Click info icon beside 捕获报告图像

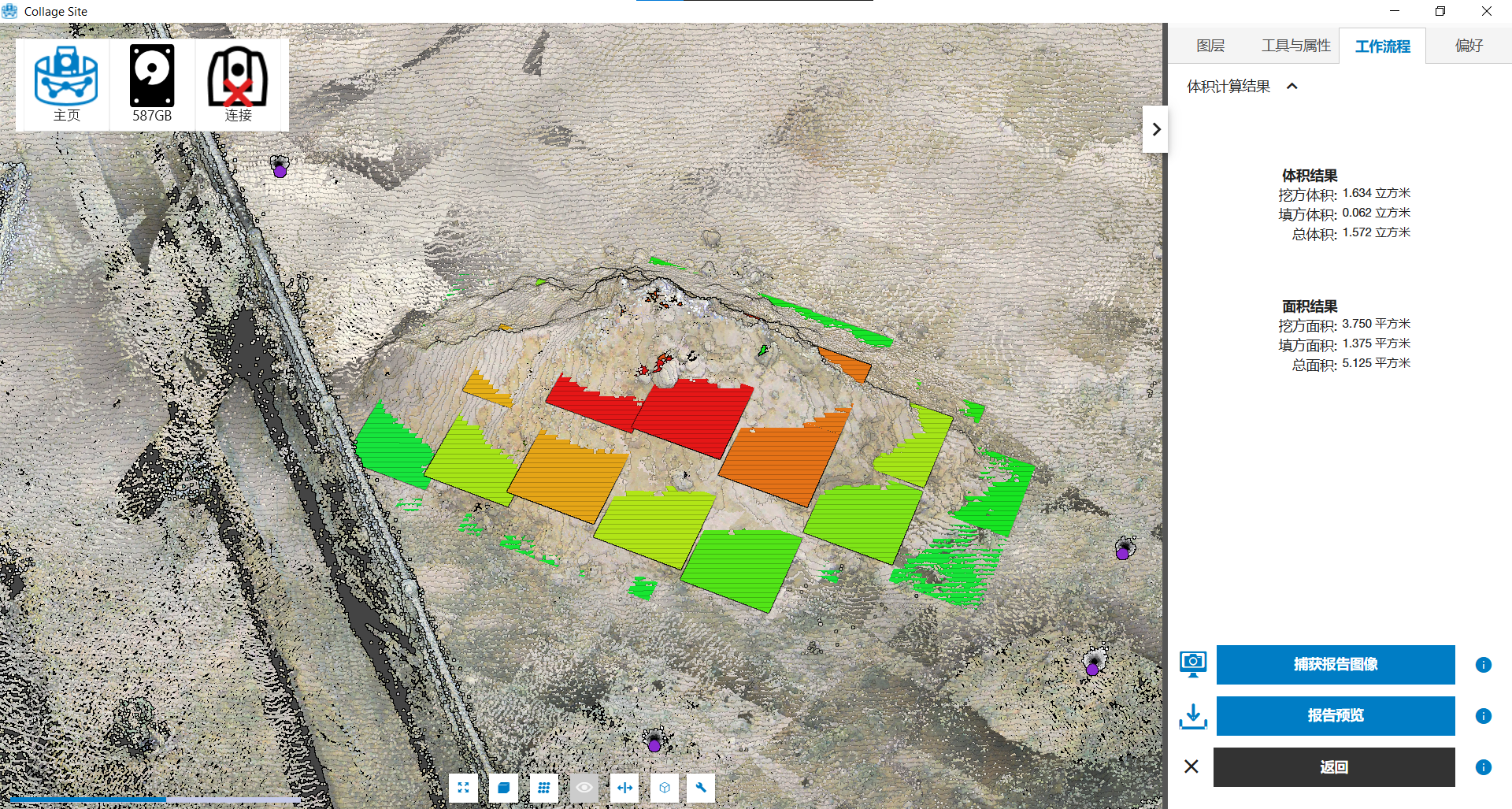pyautogui.click(x=1483, y=665)
